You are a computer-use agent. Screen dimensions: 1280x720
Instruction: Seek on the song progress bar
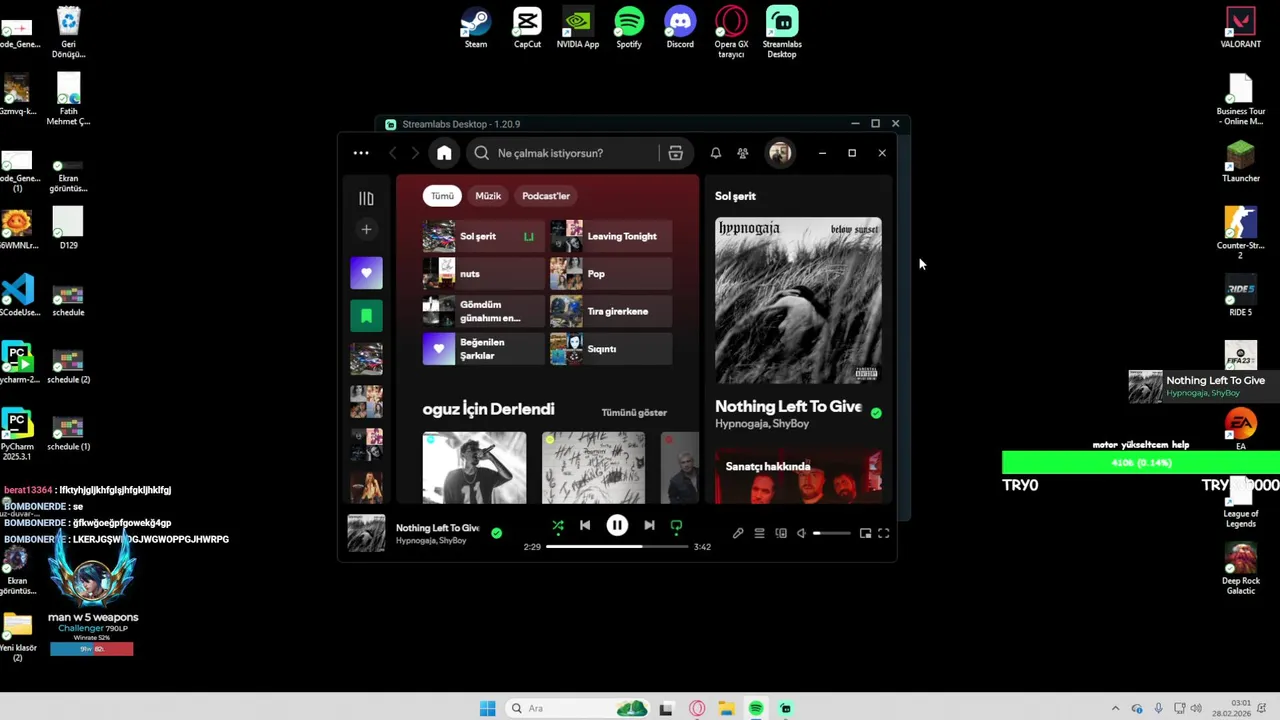617,547
